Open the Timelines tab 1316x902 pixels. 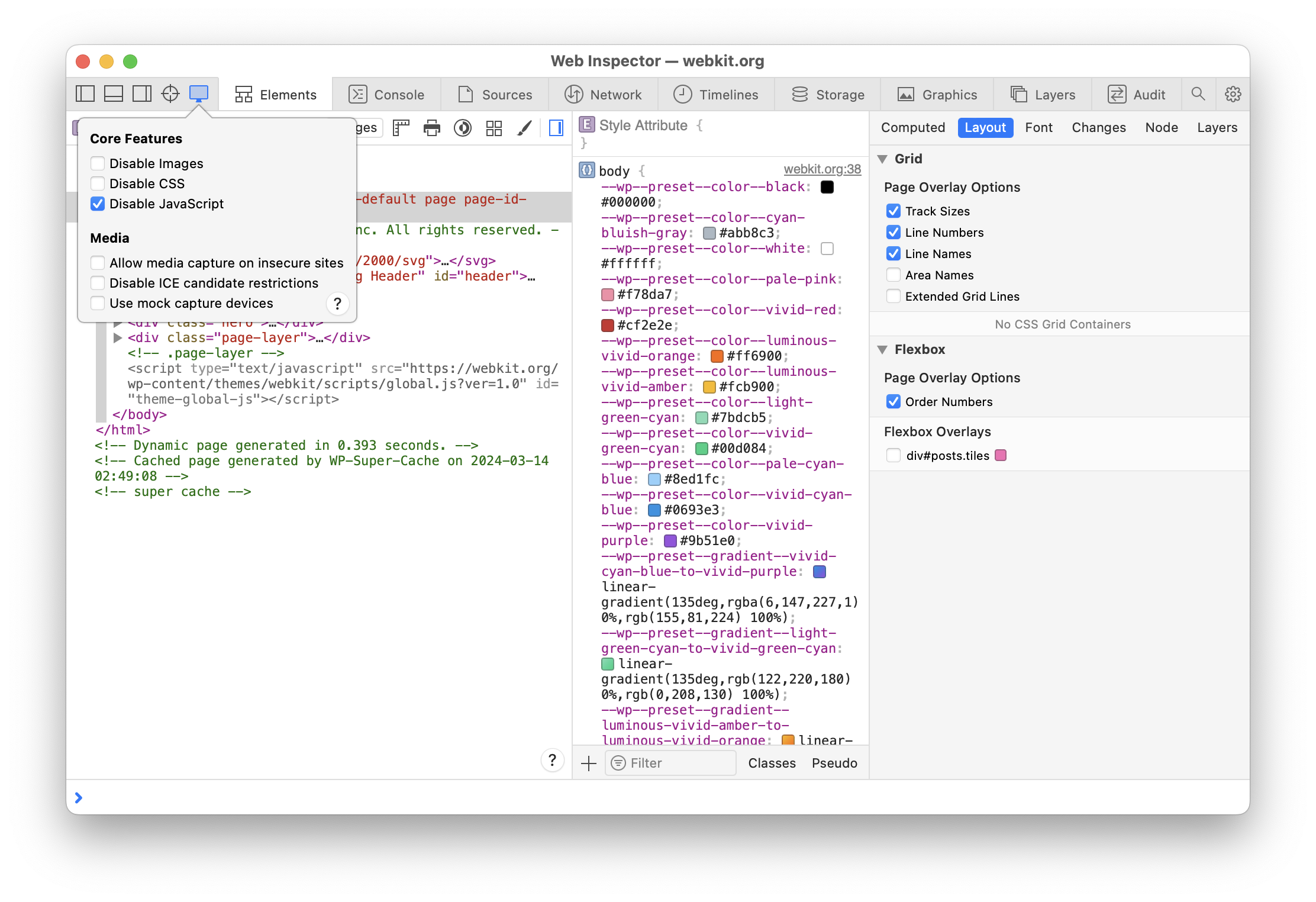click(x=715, y=95)
